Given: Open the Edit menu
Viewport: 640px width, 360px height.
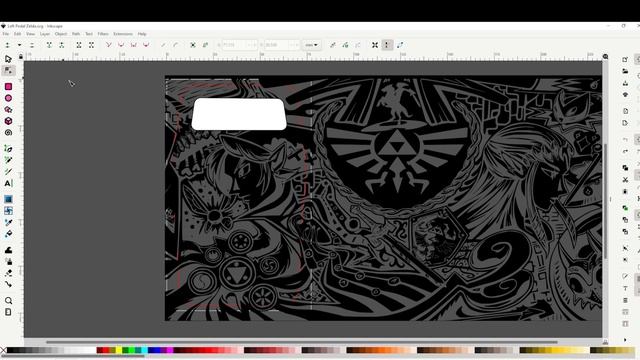Looking at the screenshot, I should click(x=17, y=34).
